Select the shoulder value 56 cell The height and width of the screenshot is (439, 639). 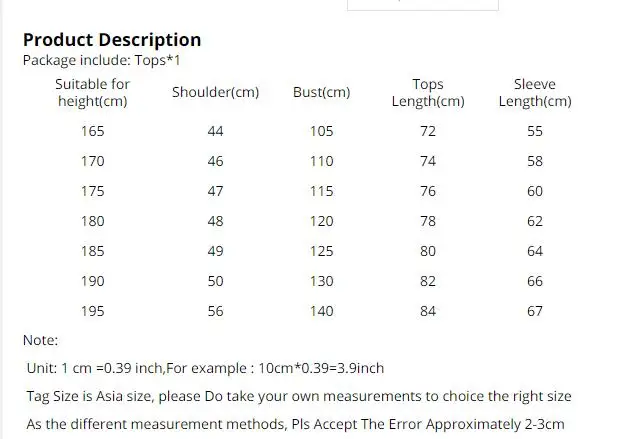click(x=216, y=311)
